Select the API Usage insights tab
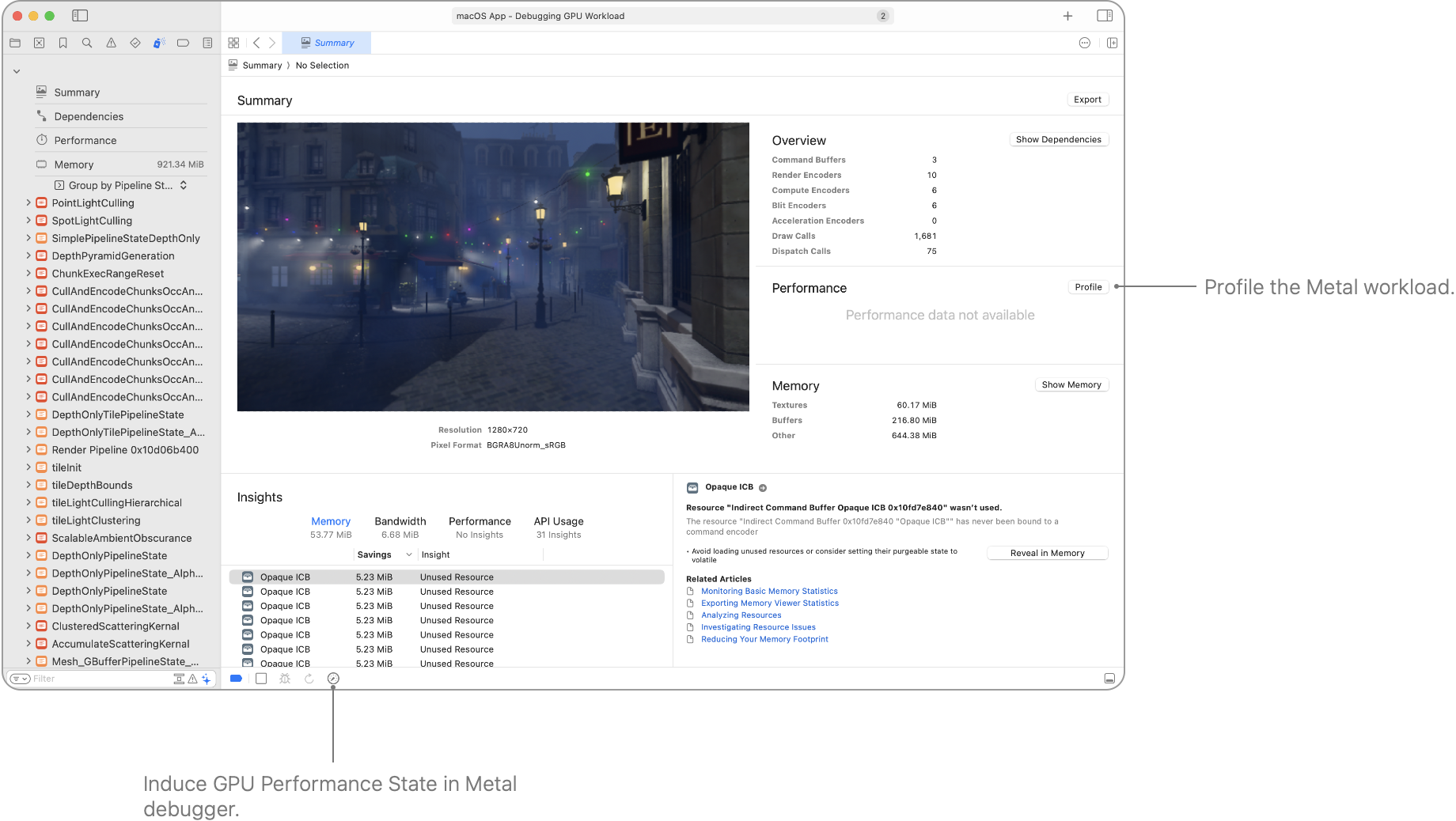The height and width of the screenshot is (821, 1456). [558, 521]
